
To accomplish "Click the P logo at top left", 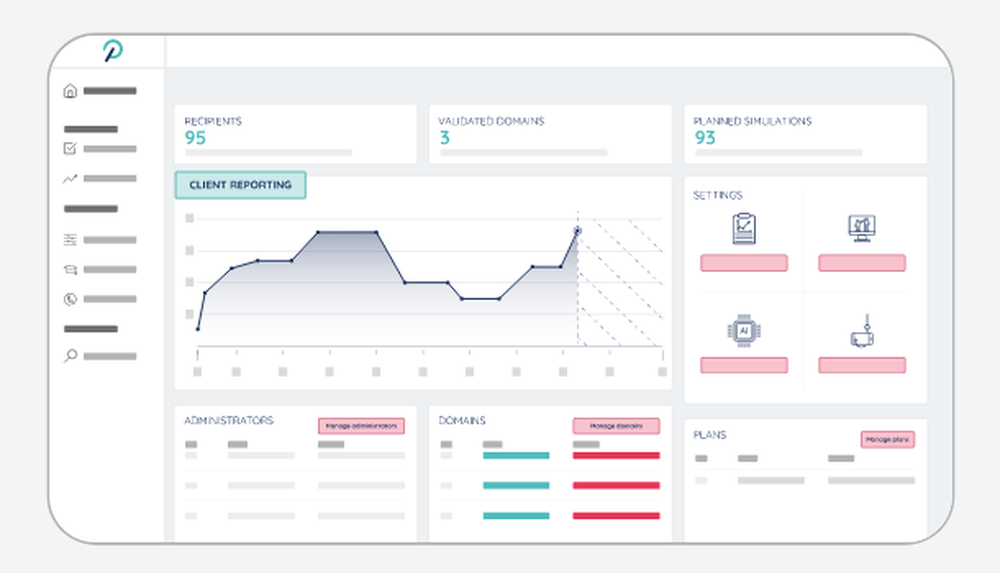I will (x=113, y=50).
